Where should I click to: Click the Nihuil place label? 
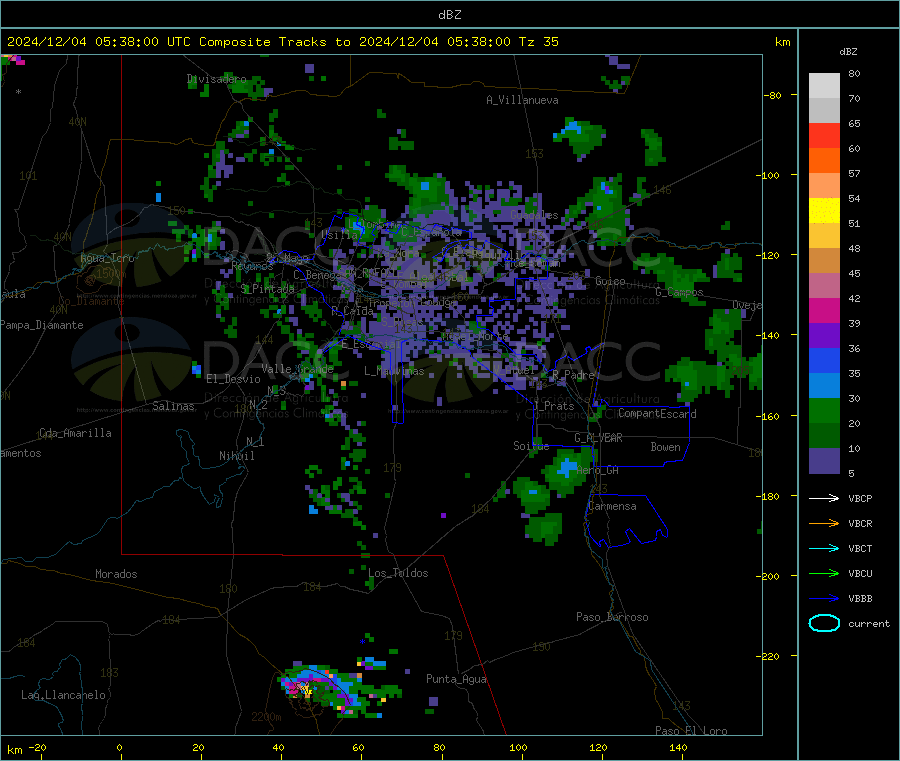pyautogui.click(x=236, y=456)
